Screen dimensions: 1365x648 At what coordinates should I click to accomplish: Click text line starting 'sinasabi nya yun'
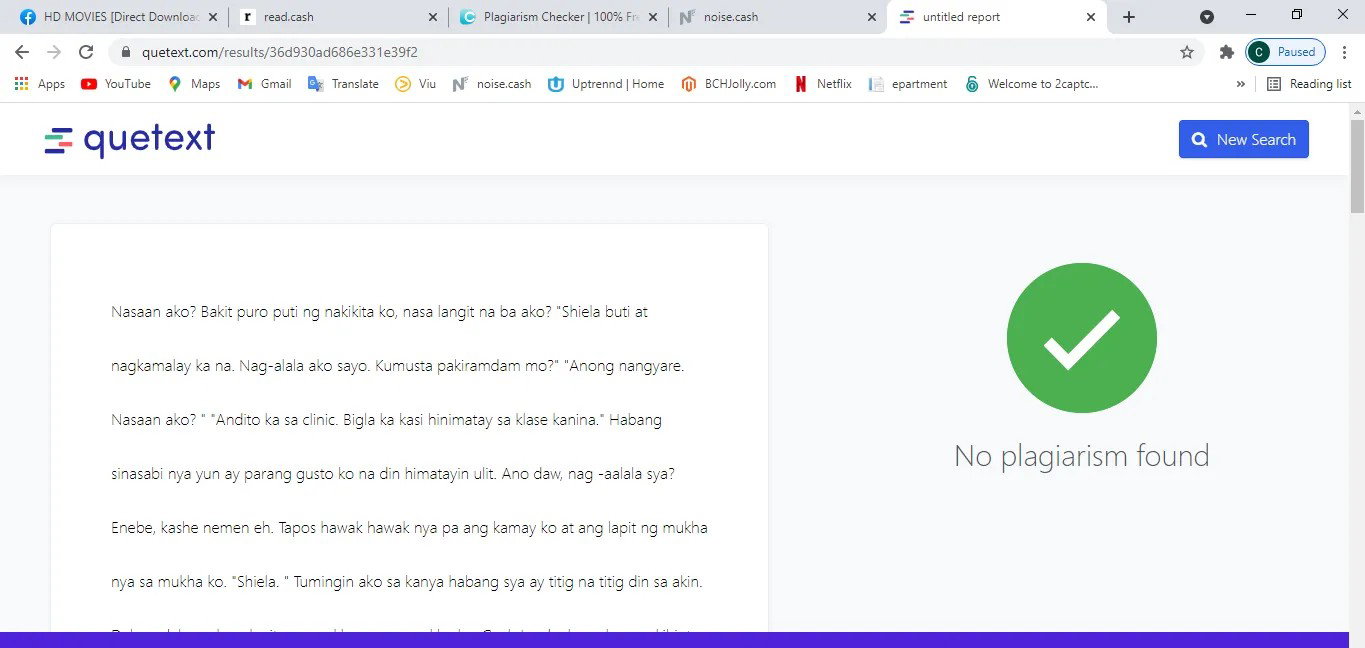tap(393, 474)
